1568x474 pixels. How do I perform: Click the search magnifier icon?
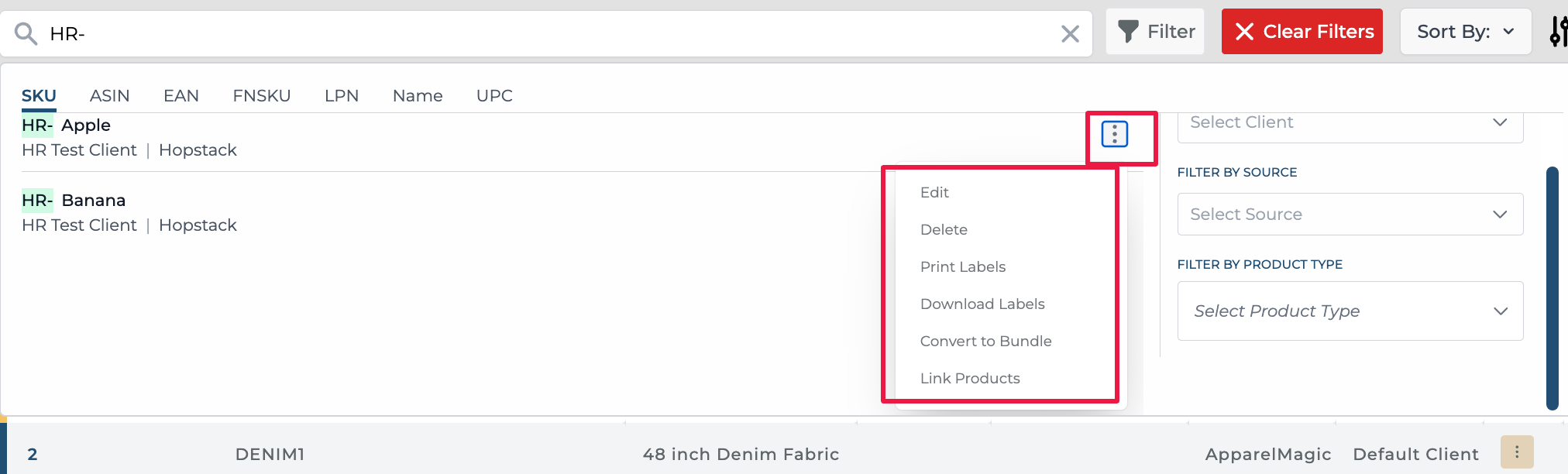click(26, 33)
